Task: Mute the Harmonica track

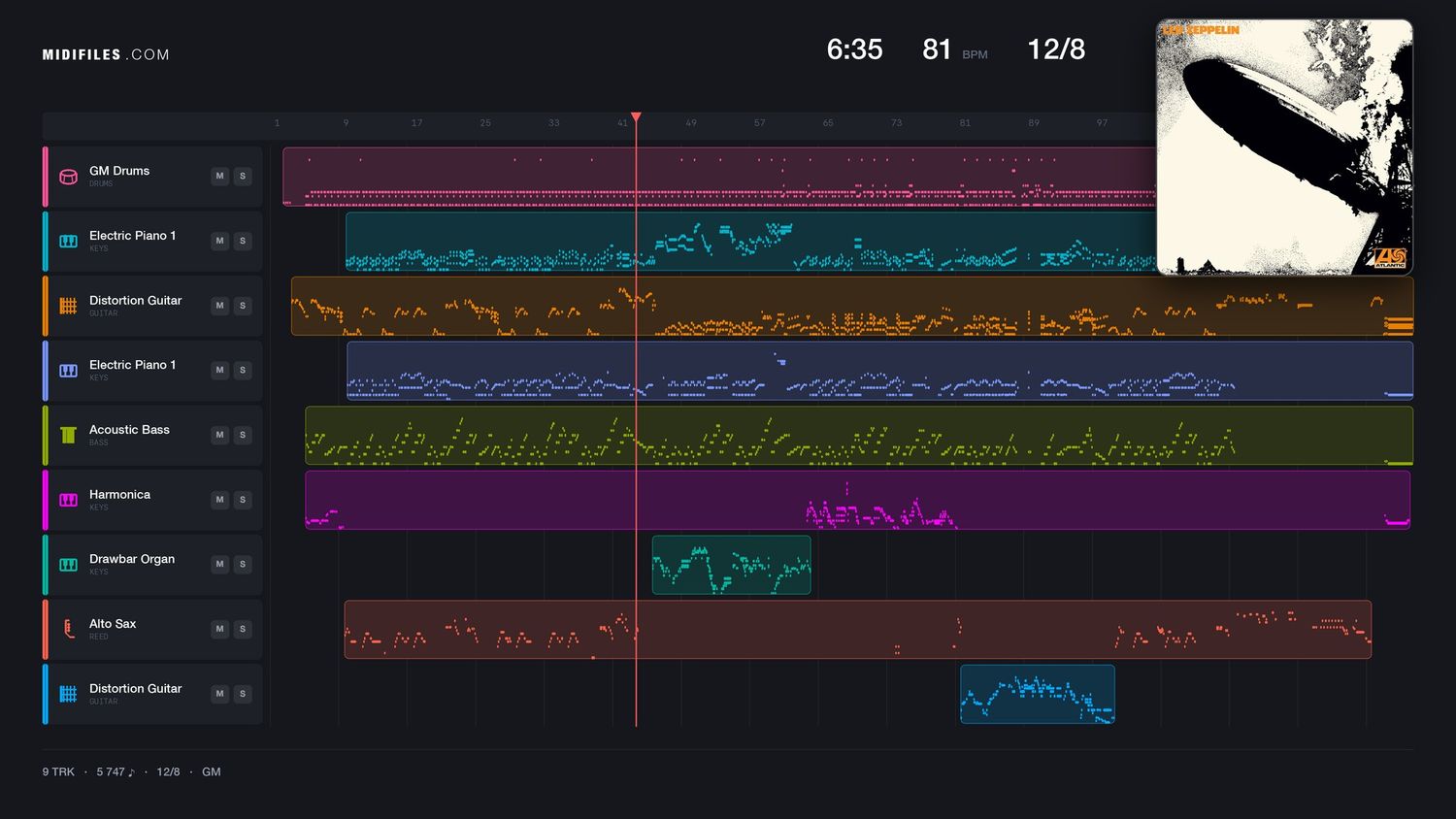Action: point(220,500)
